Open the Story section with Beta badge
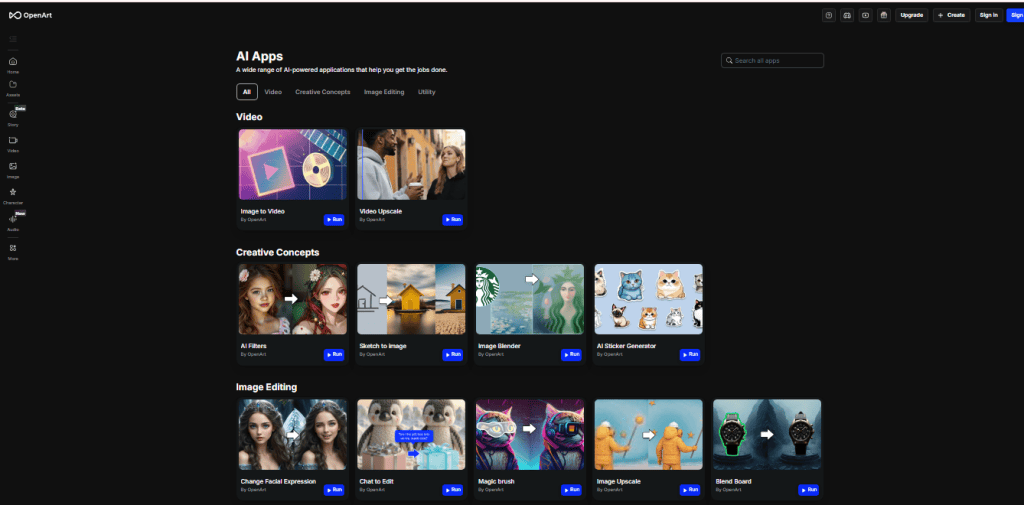Viewport: 1024px width, 505px height. click(x=13, y=115)
